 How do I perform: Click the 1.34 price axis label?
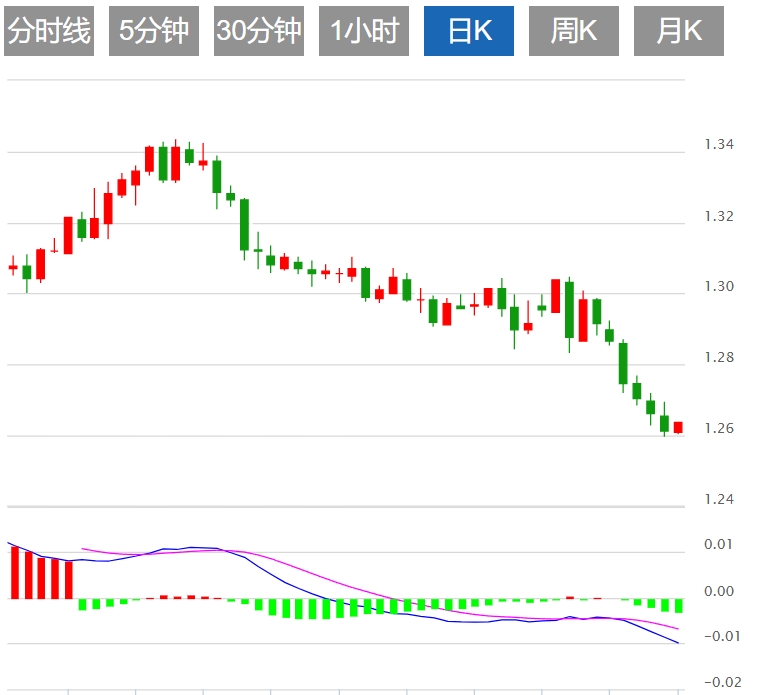pyautogui.click(x=719, y=144)
